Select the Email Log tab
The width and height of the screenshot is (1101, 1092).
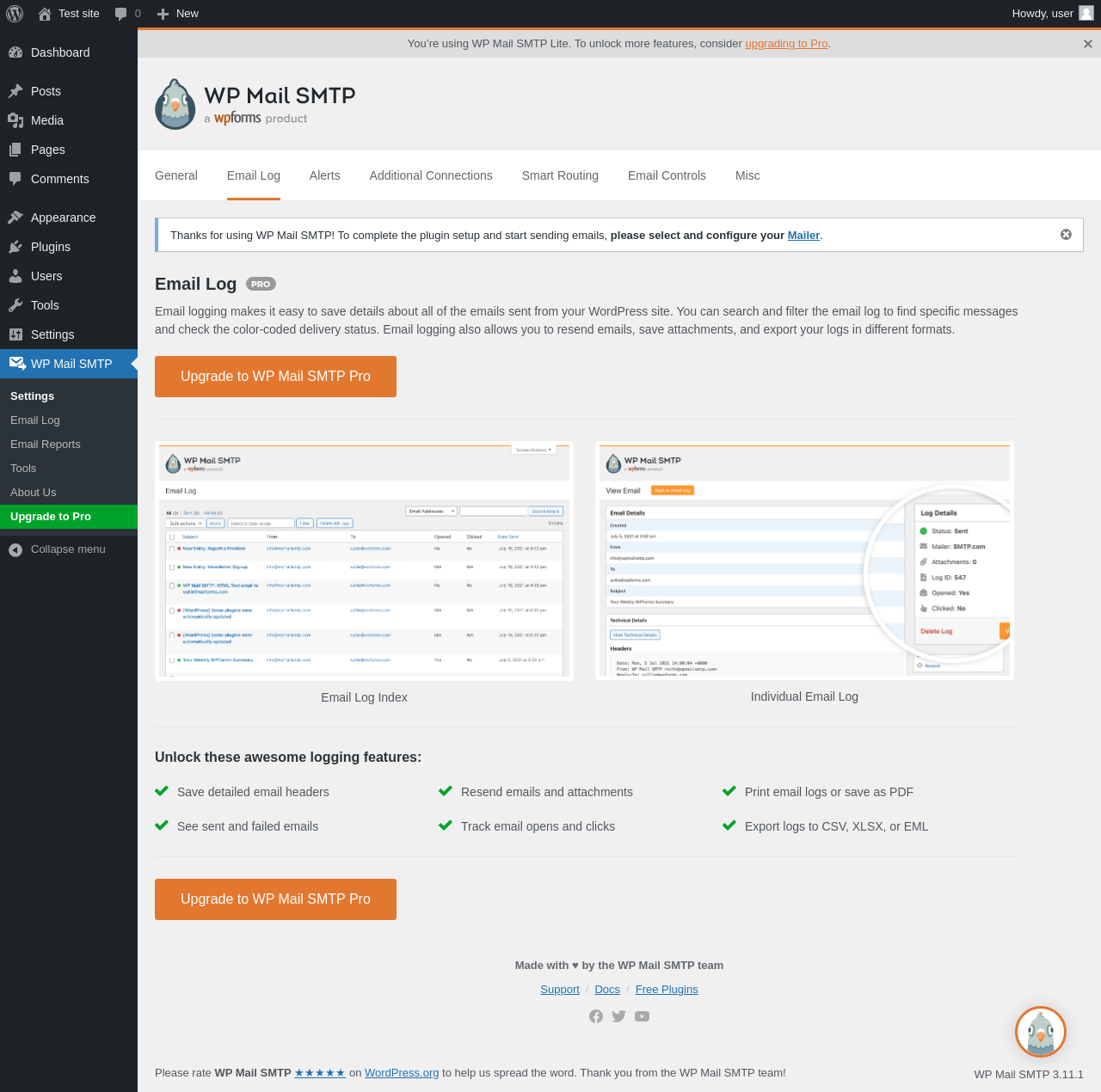[254, 175]
